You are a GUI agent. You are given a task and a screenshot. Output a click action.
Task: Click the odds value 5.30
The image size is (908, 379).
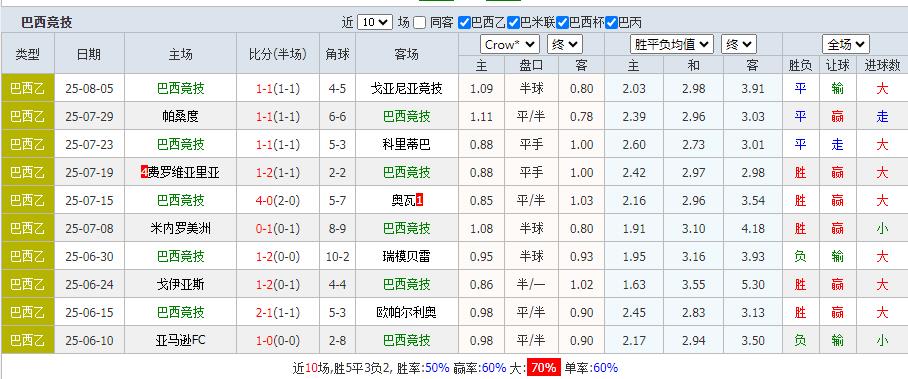pos(753,285)
